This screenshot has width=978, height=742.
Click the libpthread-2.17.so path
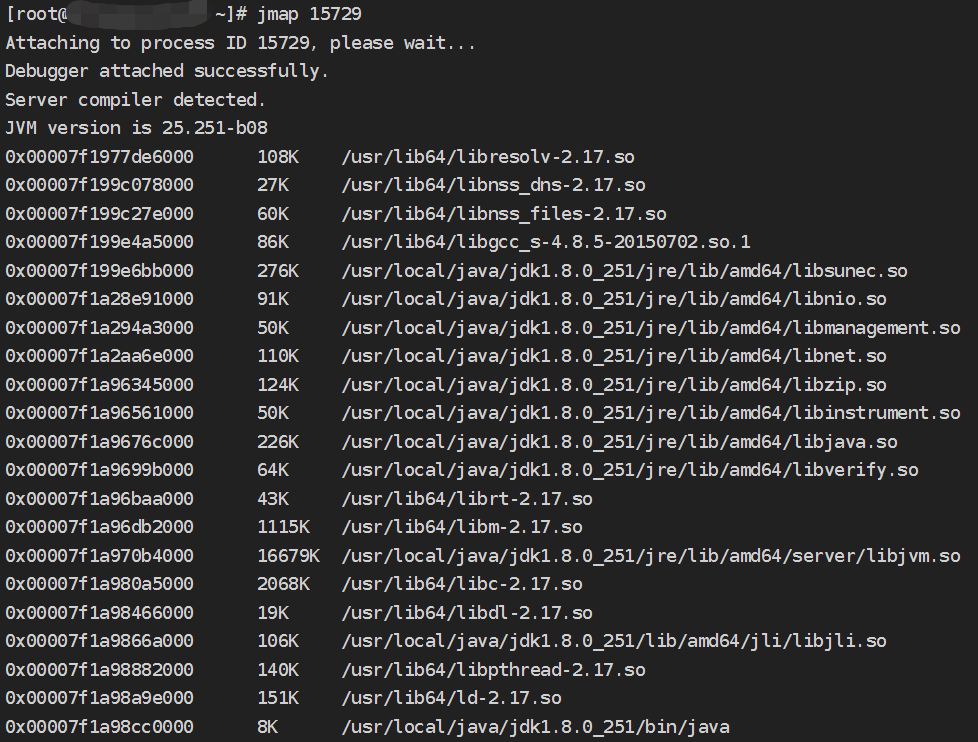(493, 670)
